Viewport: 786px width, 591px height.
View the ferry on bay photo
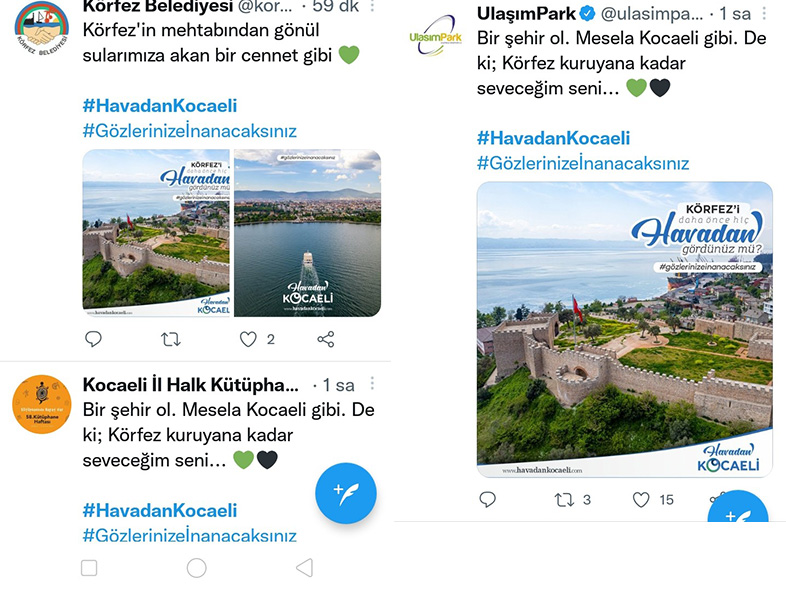[x=307, y=233]
